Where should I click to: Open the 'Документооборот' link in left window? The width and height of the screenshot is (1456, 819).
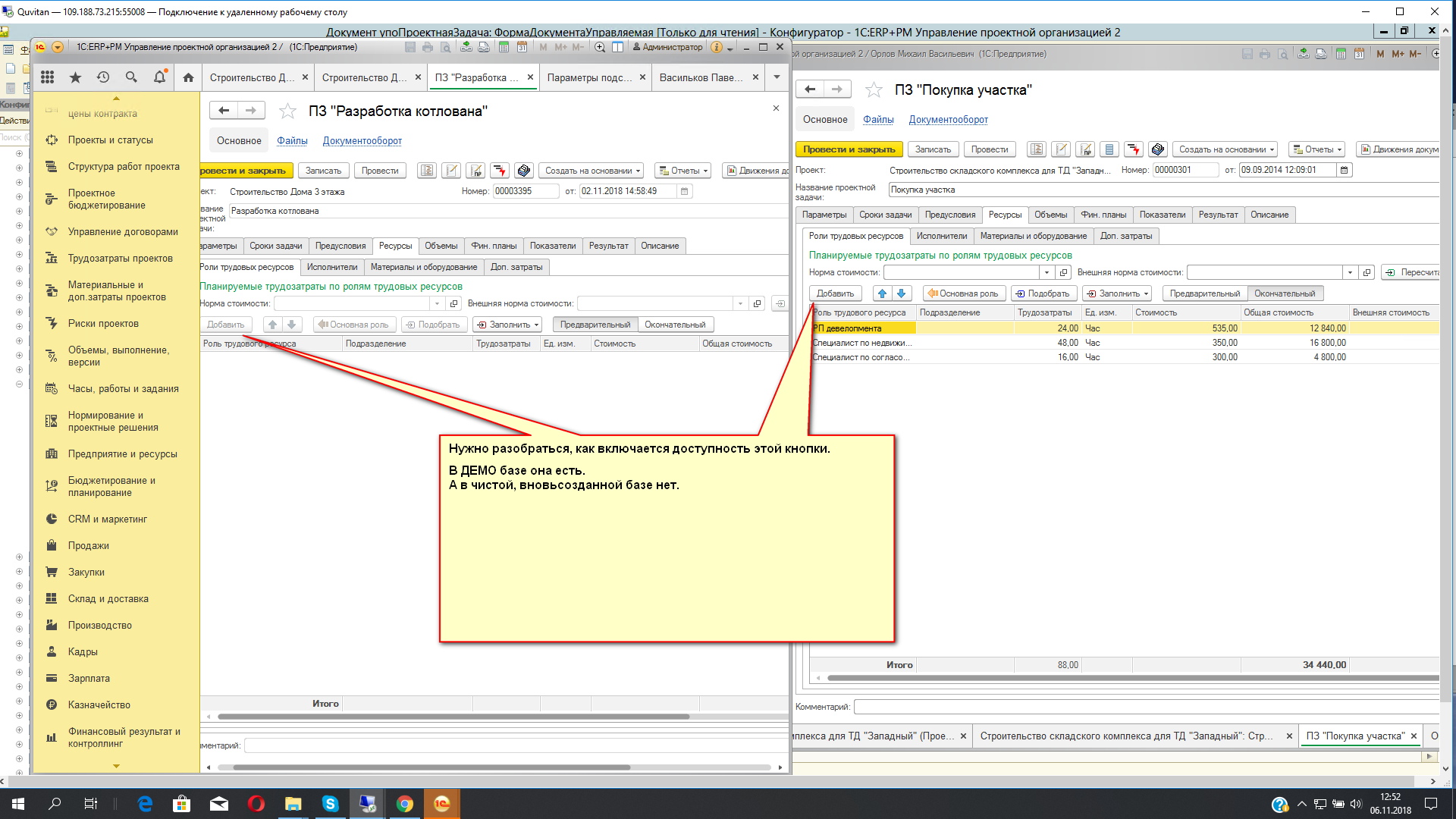click(x=362, y=141)
